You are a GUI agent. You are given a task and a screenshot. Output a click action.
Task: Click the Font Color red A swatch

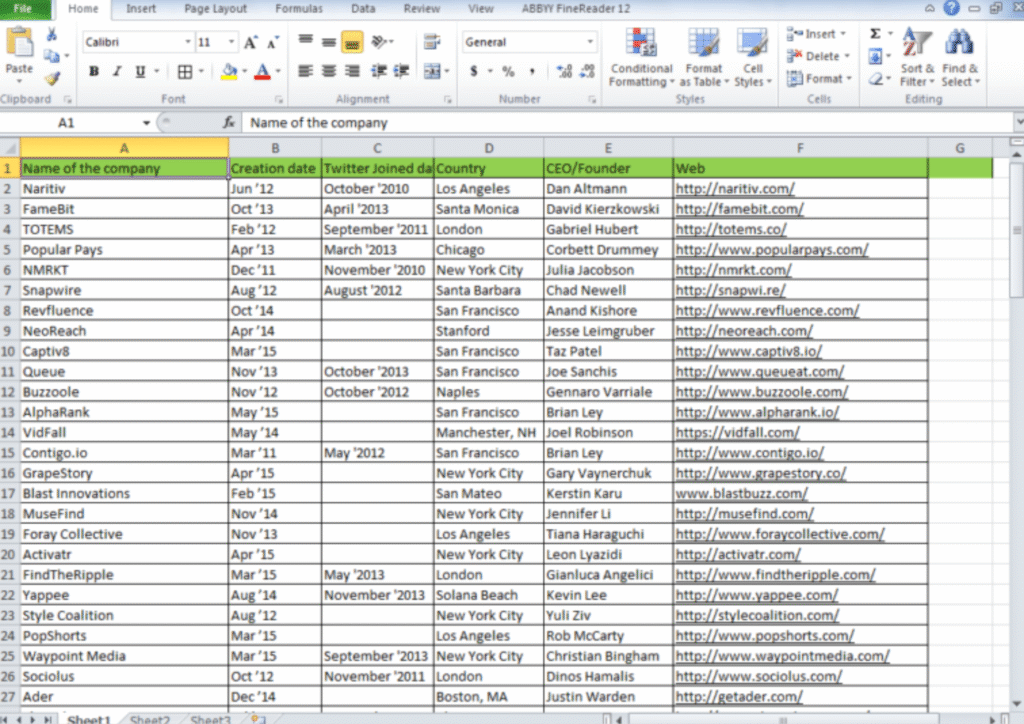(262, 72)
